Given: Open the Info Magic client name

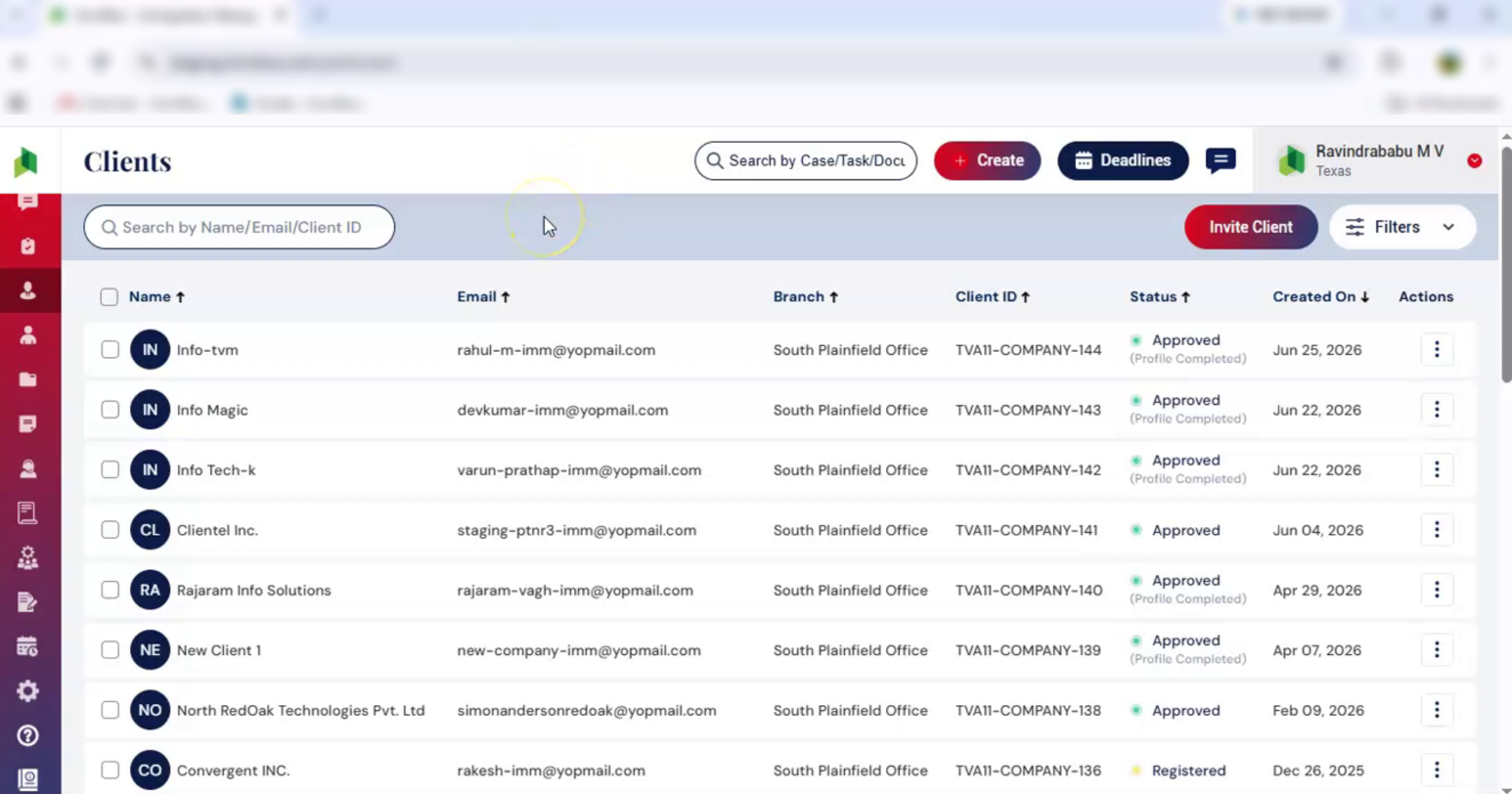Looking at the screenshot, I should tap(212, 410).
